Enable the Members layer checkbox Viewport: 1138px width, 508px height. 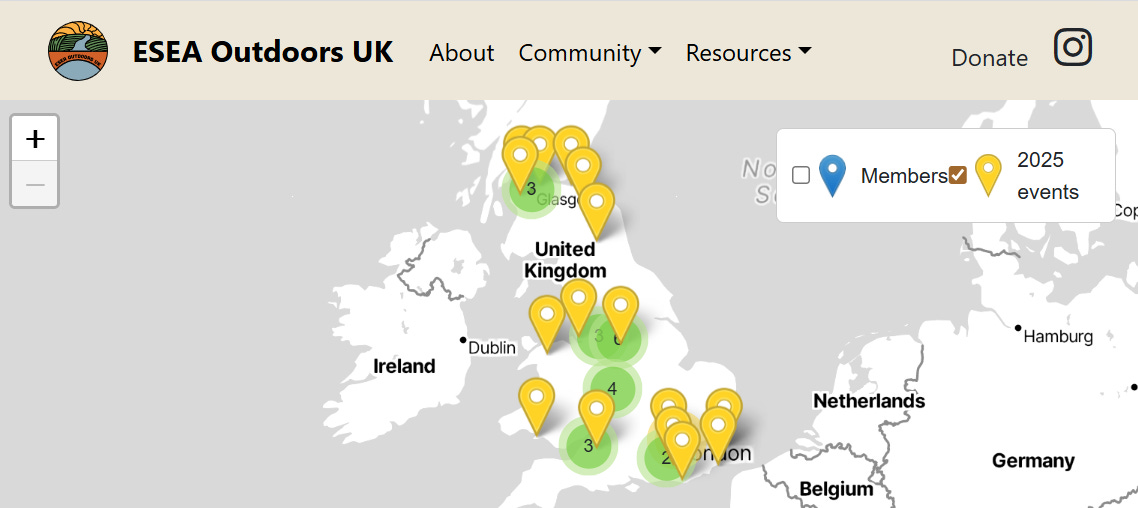tap(801, 176)
